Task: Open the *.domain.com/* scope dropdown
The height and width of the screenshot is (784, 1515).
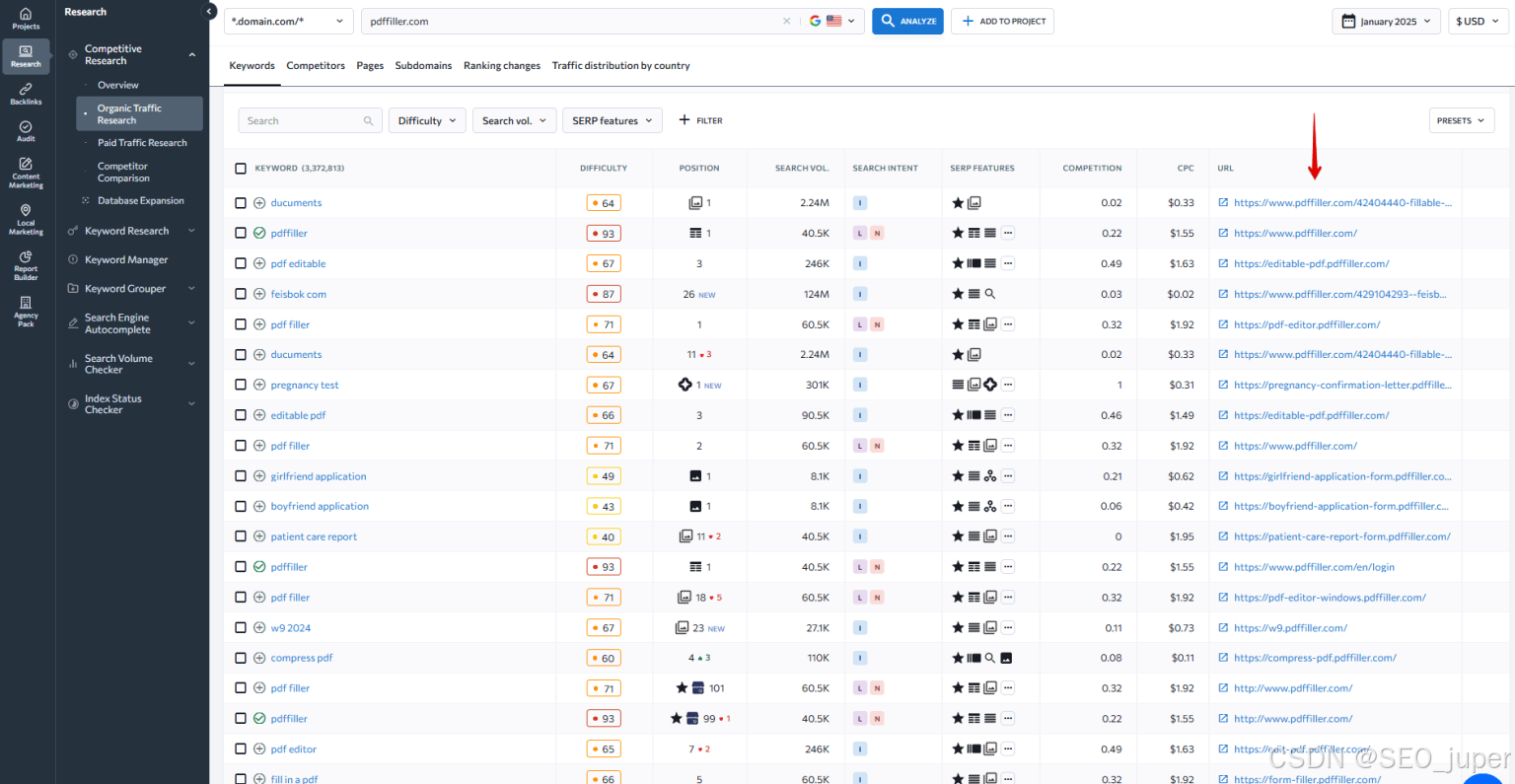Action: [x=289, y=21]
